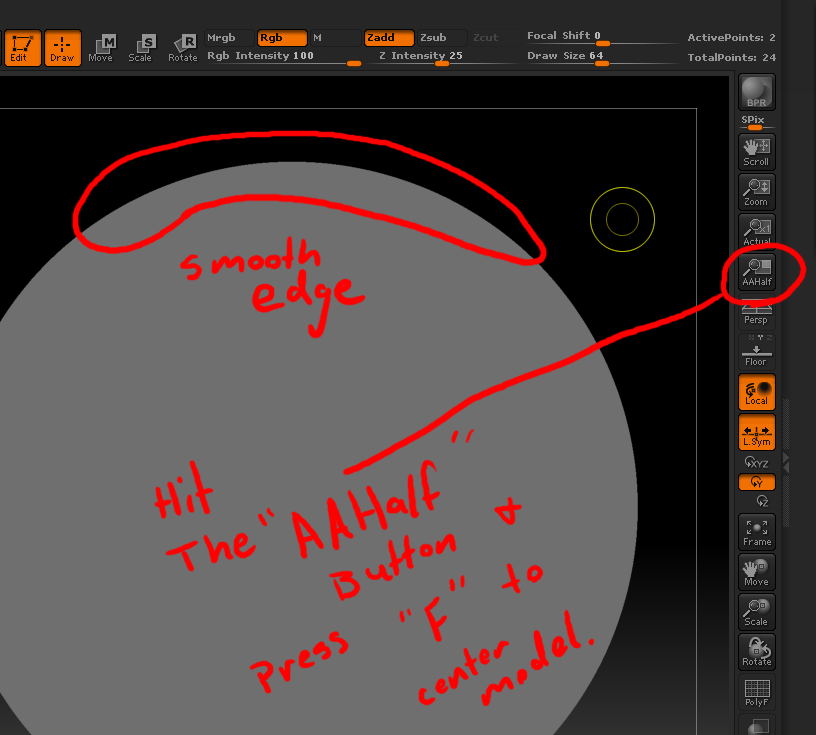Click the Rgb Intensity slider
The image size is (816, 735).
click(x=284, y=57)
